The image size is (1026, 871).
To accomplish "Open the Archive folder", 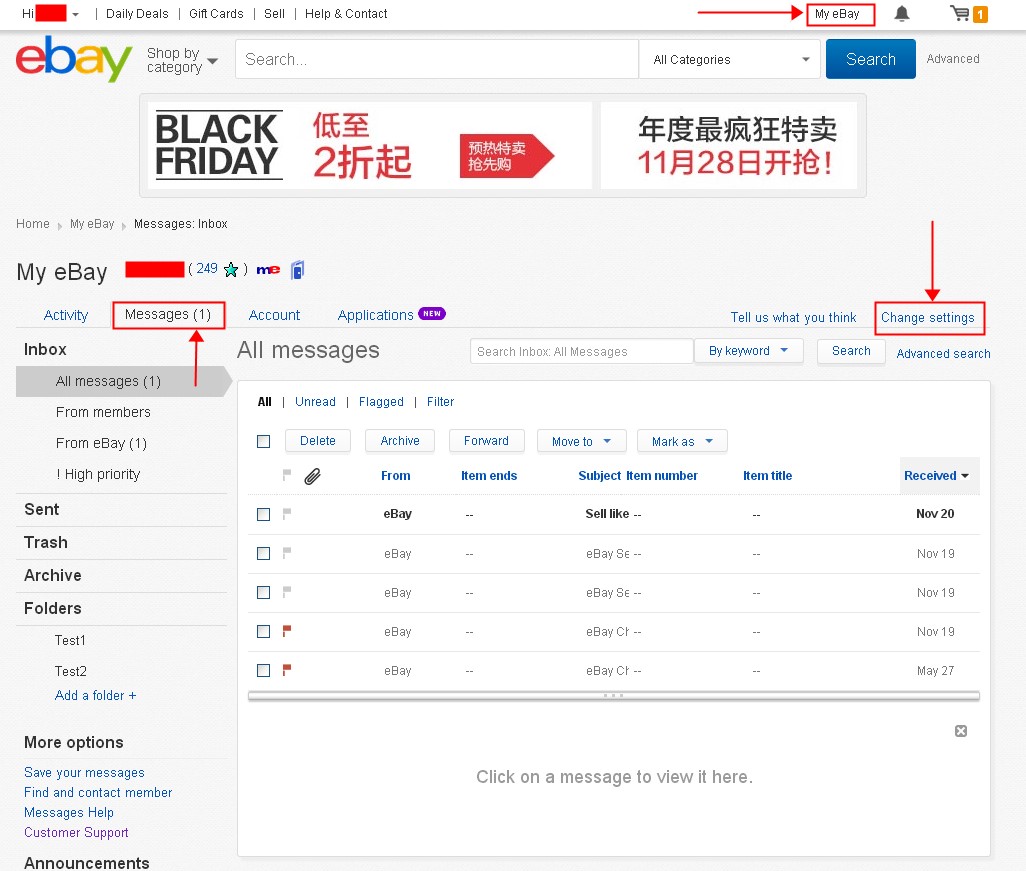I will click(52, 575).
